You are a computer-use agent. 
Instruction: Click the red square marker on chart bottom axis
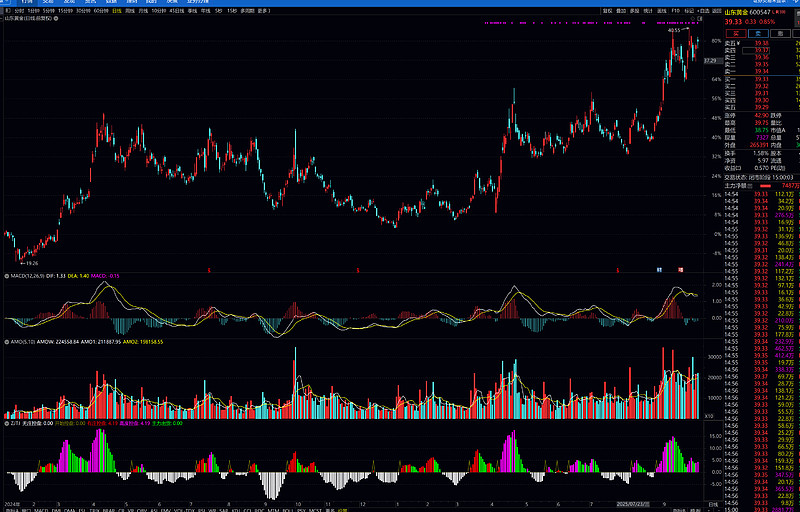(680, 270)
